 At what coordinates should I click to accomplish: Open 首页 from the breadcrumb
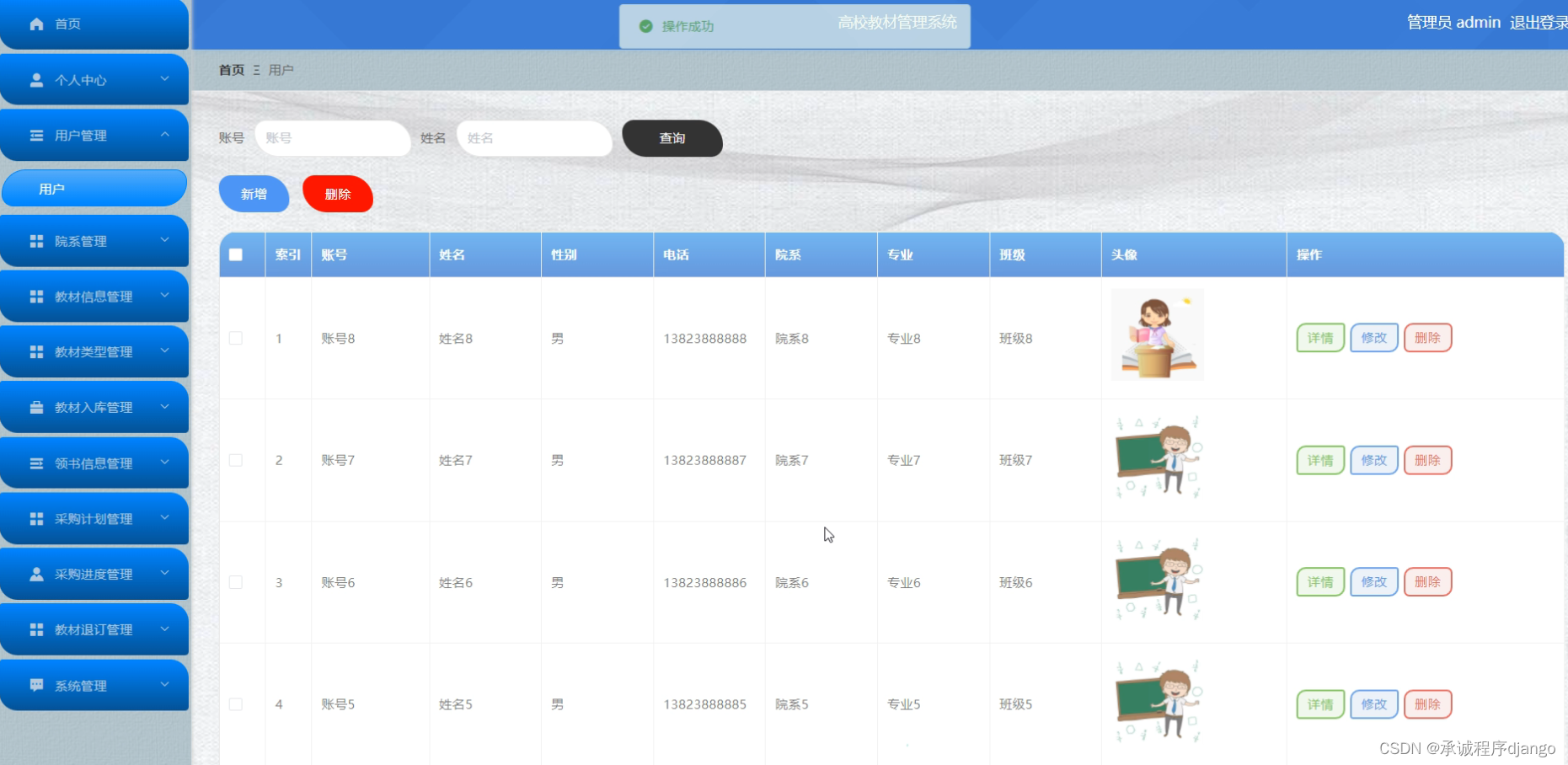point(231,70)
